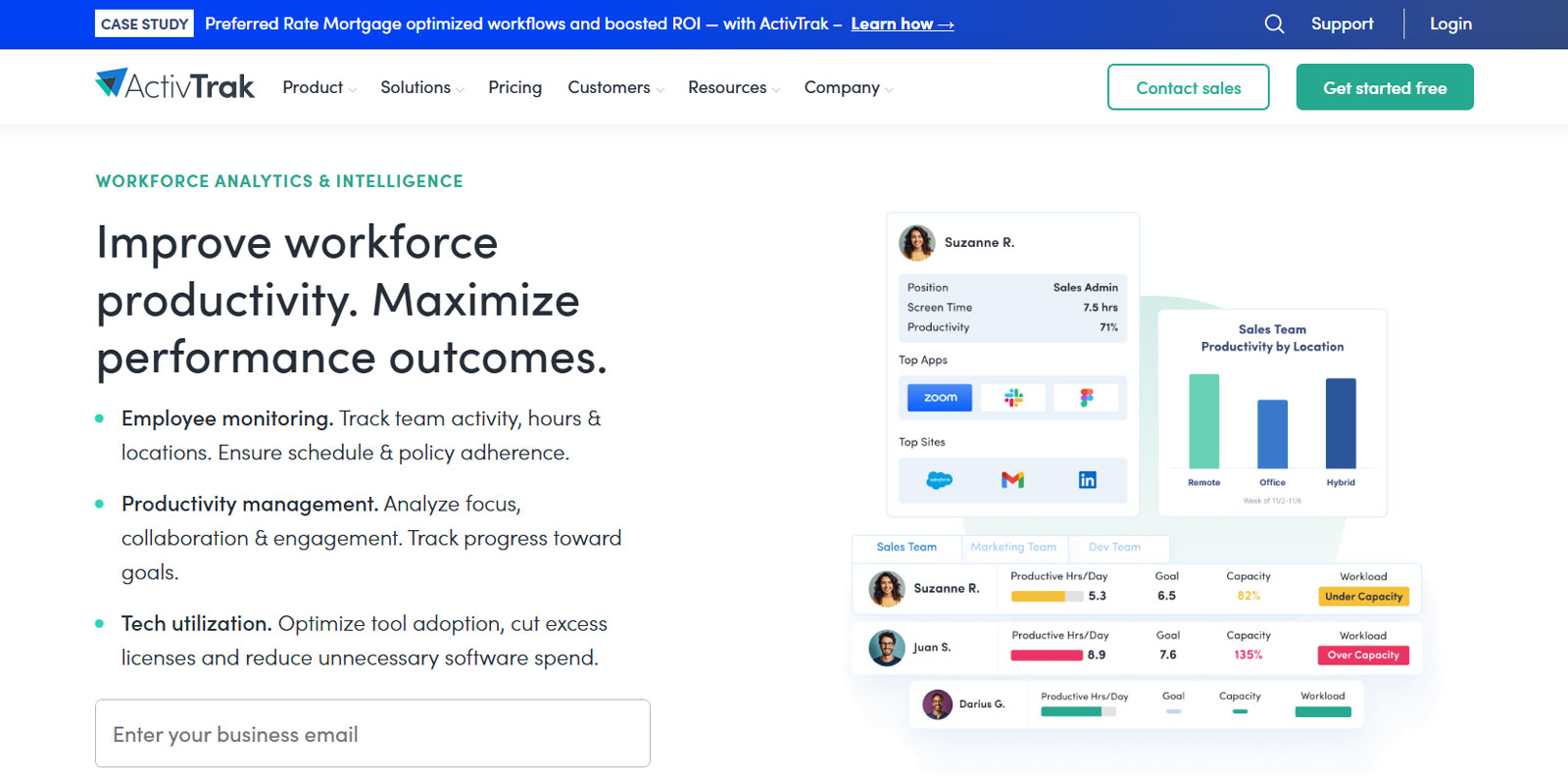Click the Gmail site icon

click(x=1012, y=480)
